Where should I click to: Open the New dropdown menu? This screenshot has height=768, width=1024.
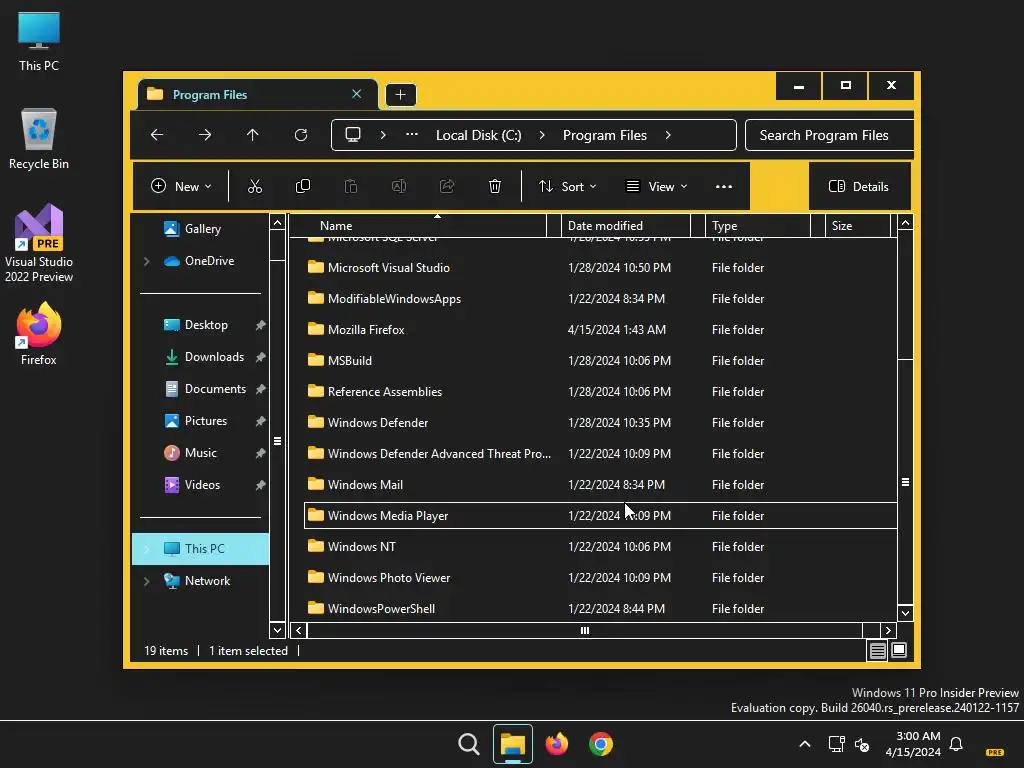coord(181,187)
